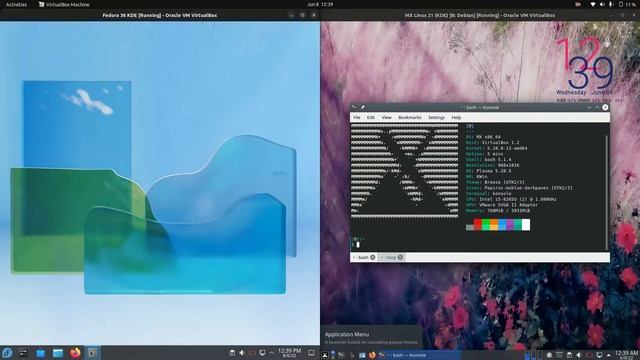Click MX updater icon in MX system tray
This screenshot has height=360, width=640.
tap(549, 355)
